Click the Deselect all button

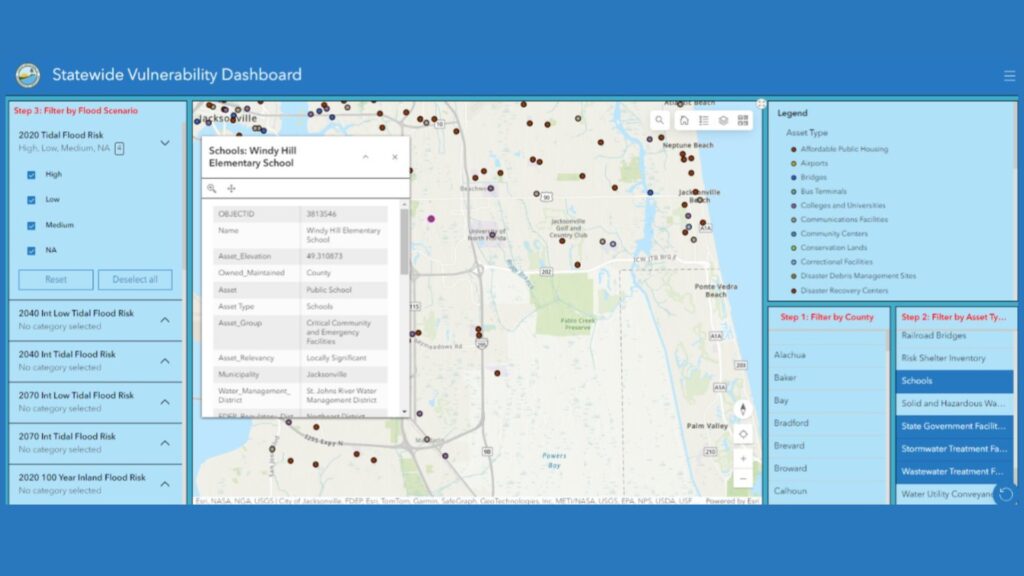click(x=135, y=279)
